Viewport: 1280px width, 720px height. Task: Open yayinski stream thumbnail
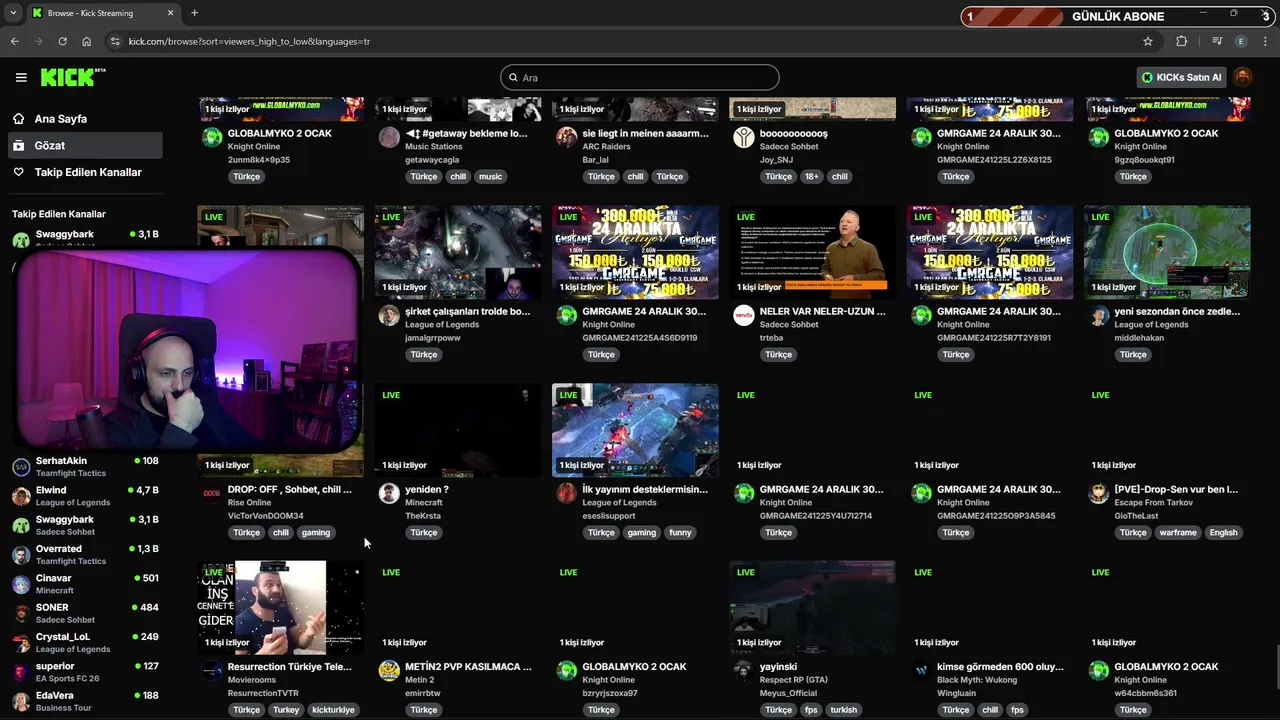(813, 607)
